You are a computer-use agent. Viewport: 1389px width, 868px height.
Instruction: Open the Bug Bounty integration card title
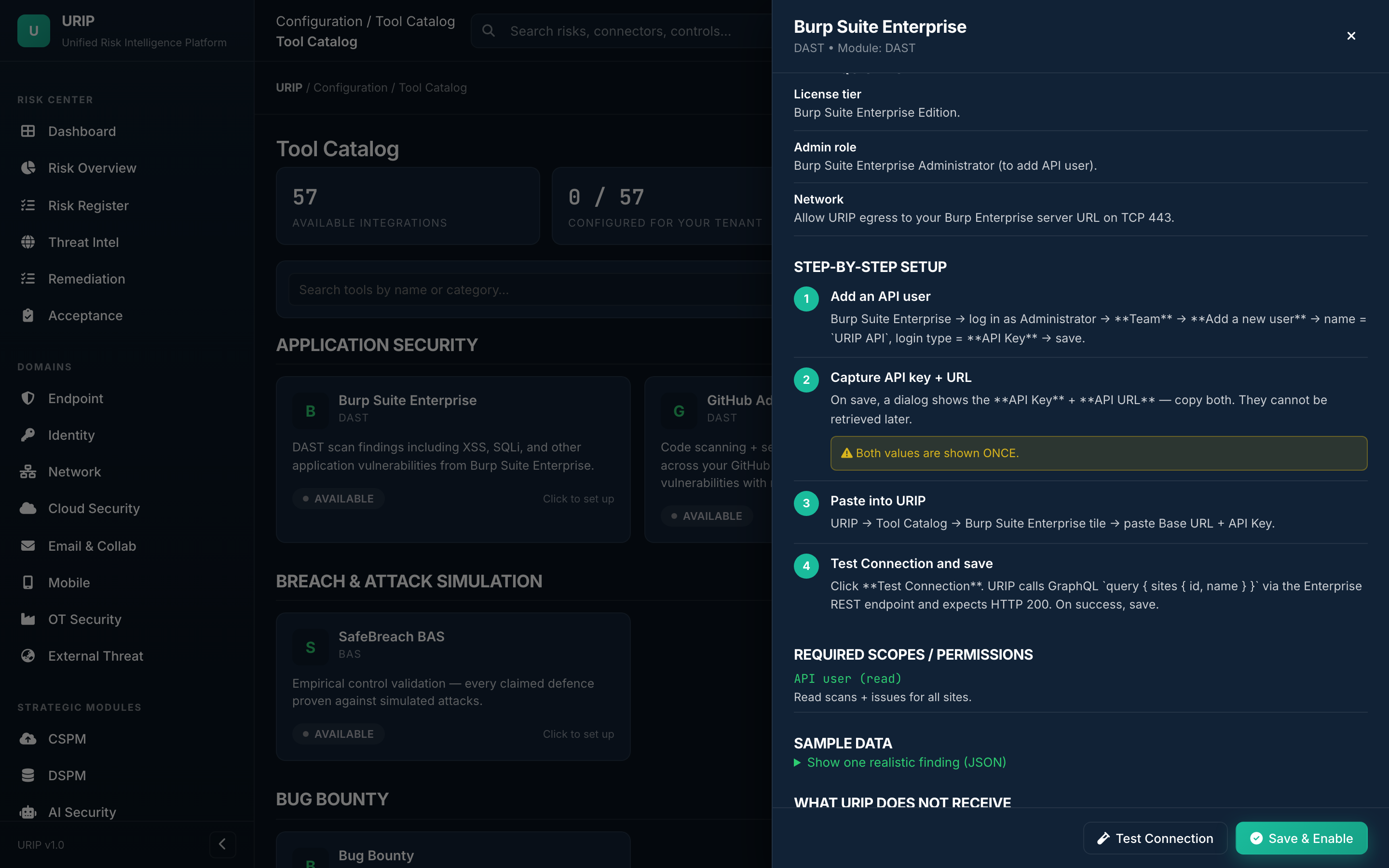pyautogui.click(x=376, y=855)
